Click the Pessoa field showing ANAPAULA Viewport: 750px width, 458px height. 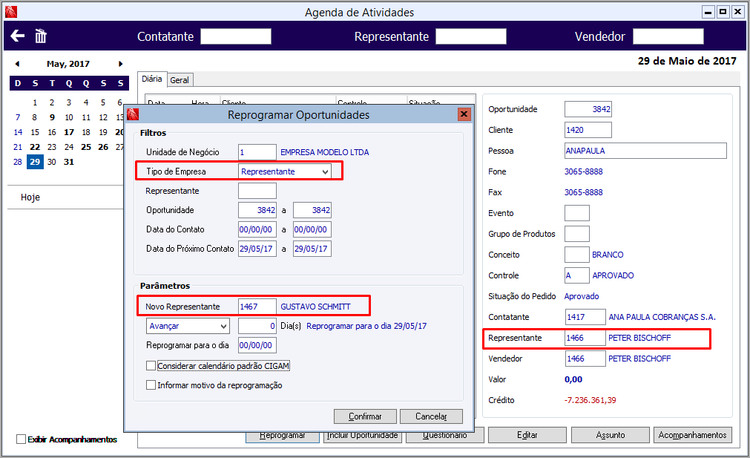click(x=645, y=151)
